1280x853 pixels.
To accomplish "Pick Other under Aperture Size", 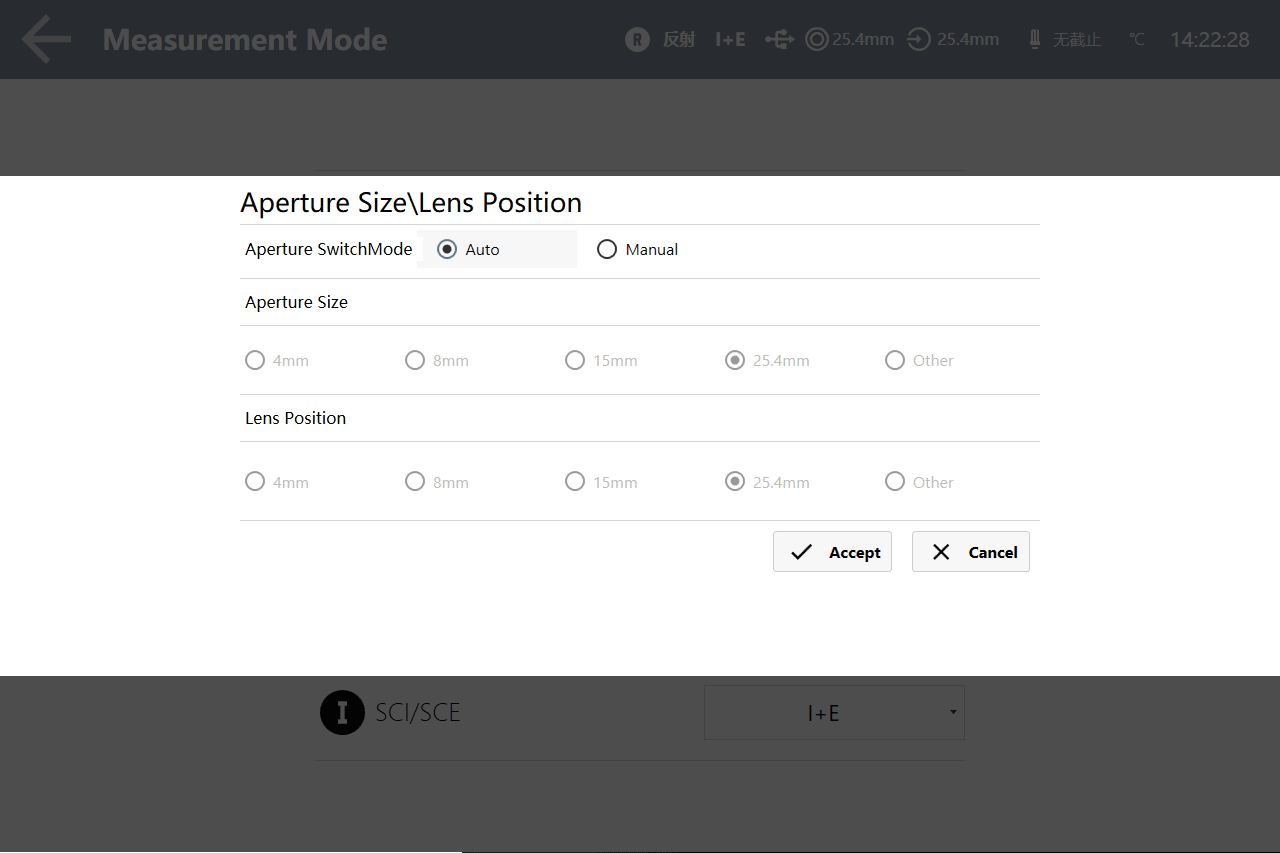I will pos(895,361).
